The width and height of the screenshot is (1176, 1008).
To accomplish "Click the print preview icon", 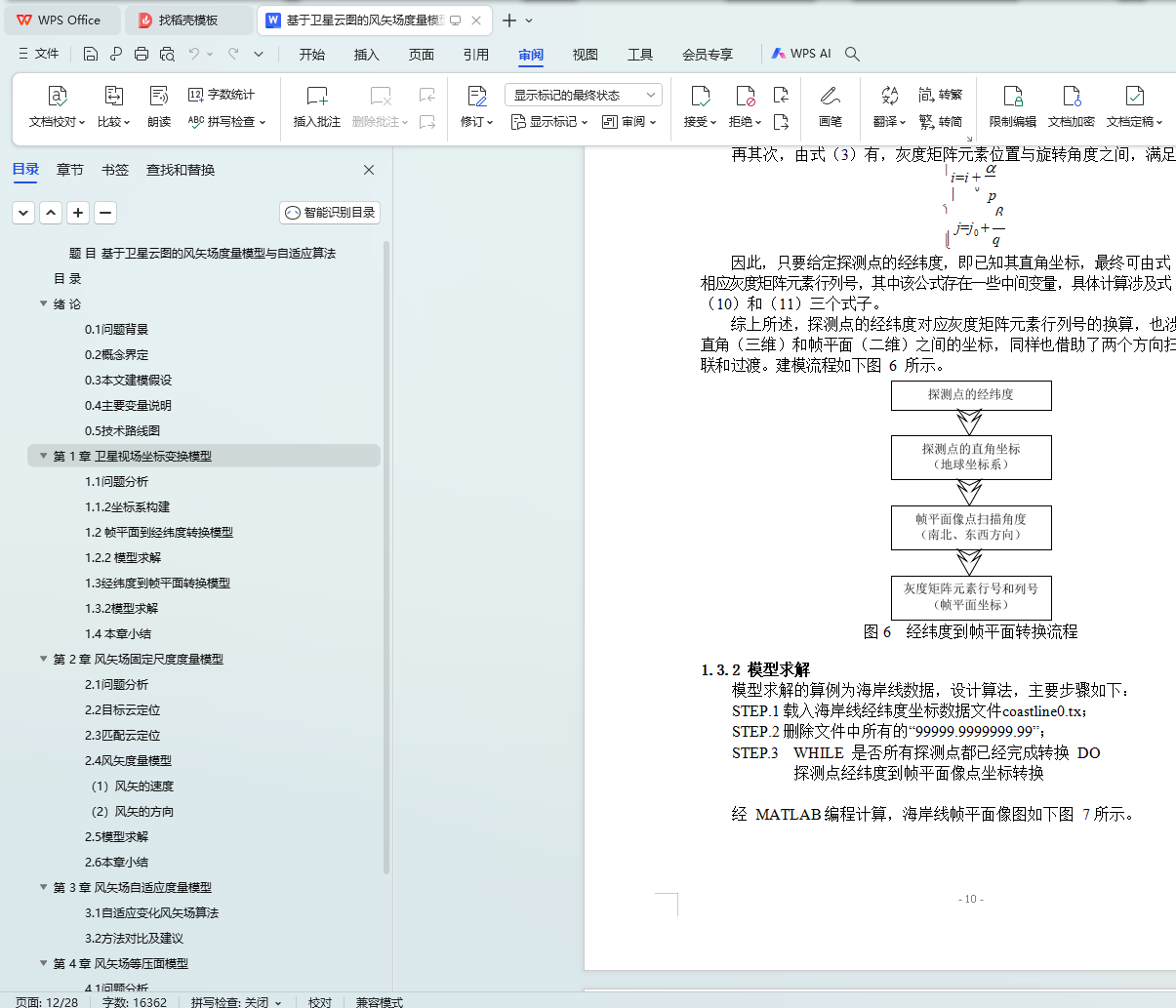I will coord(167,54).
